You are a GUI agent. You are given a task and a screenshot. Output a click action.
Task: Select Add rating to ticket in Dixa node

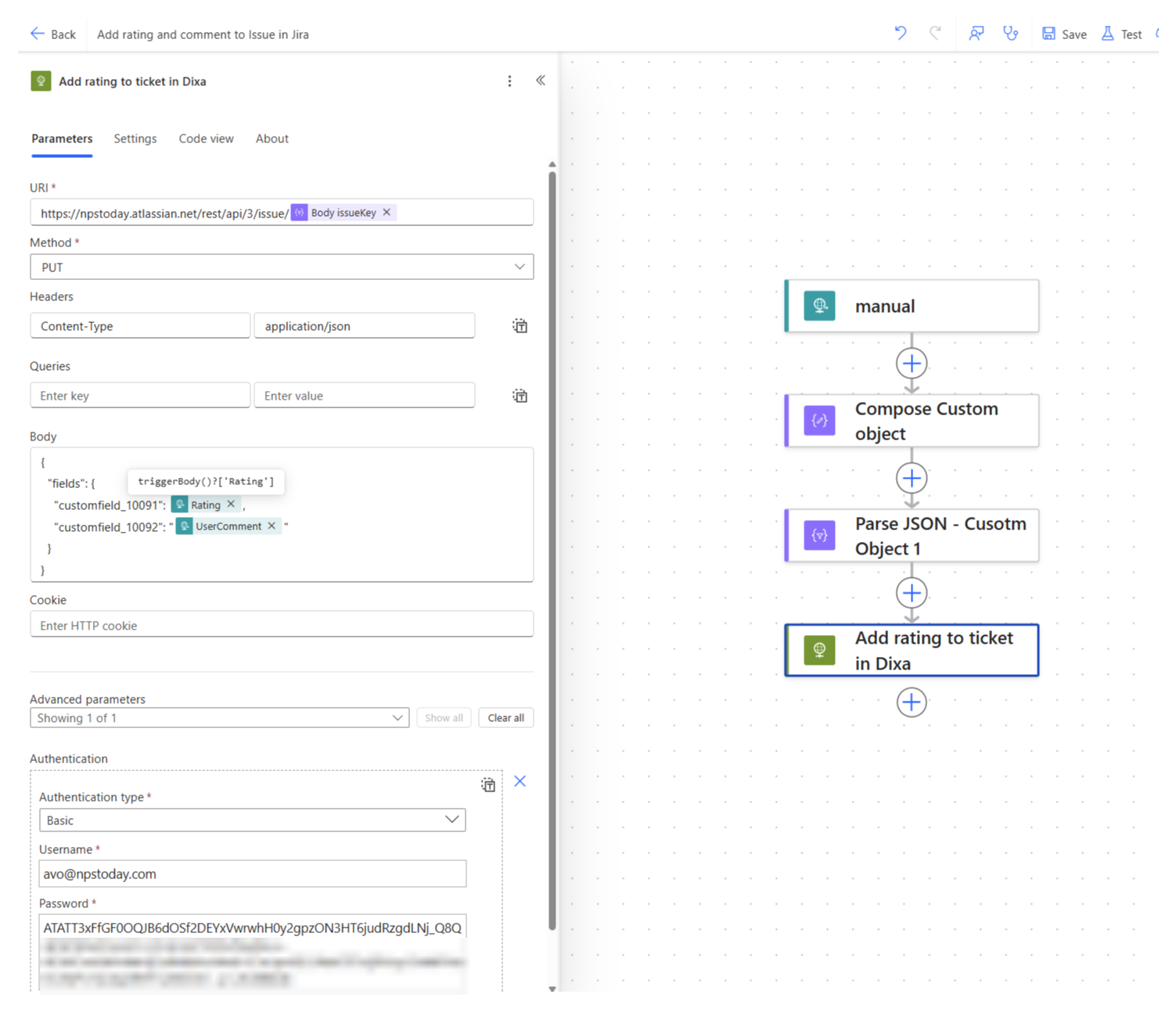pos(912,650)
